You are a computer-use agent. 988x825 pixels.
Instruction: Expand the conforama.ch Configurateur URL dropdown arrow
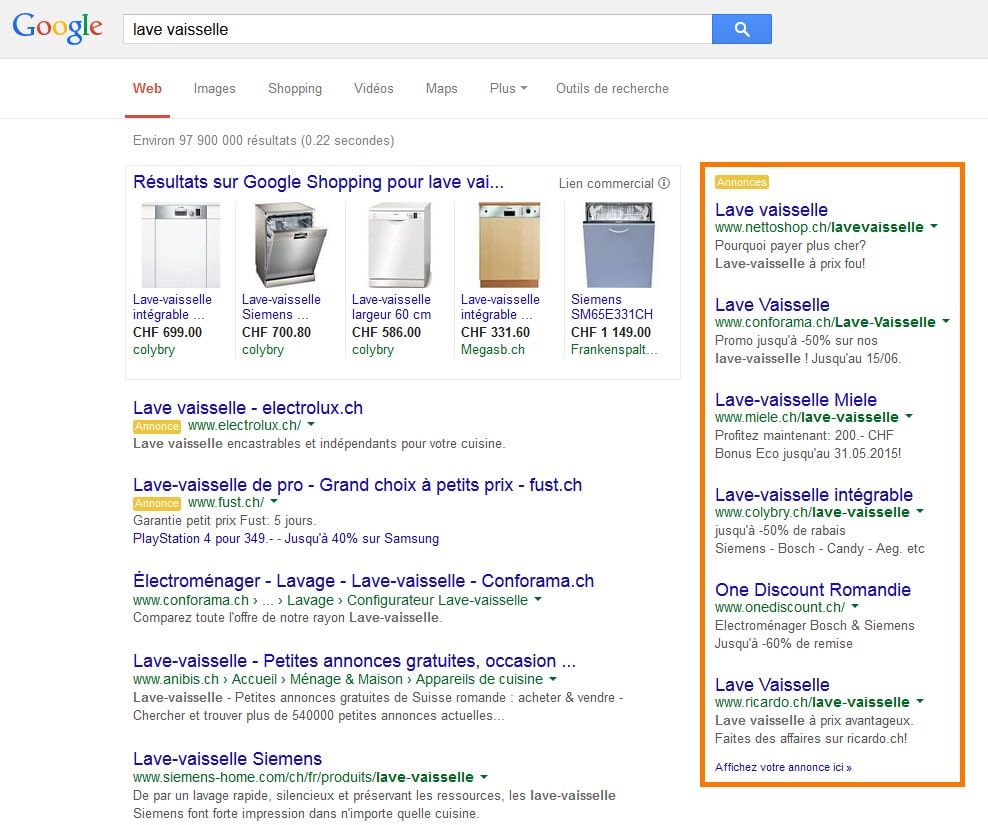coord(537,599)
